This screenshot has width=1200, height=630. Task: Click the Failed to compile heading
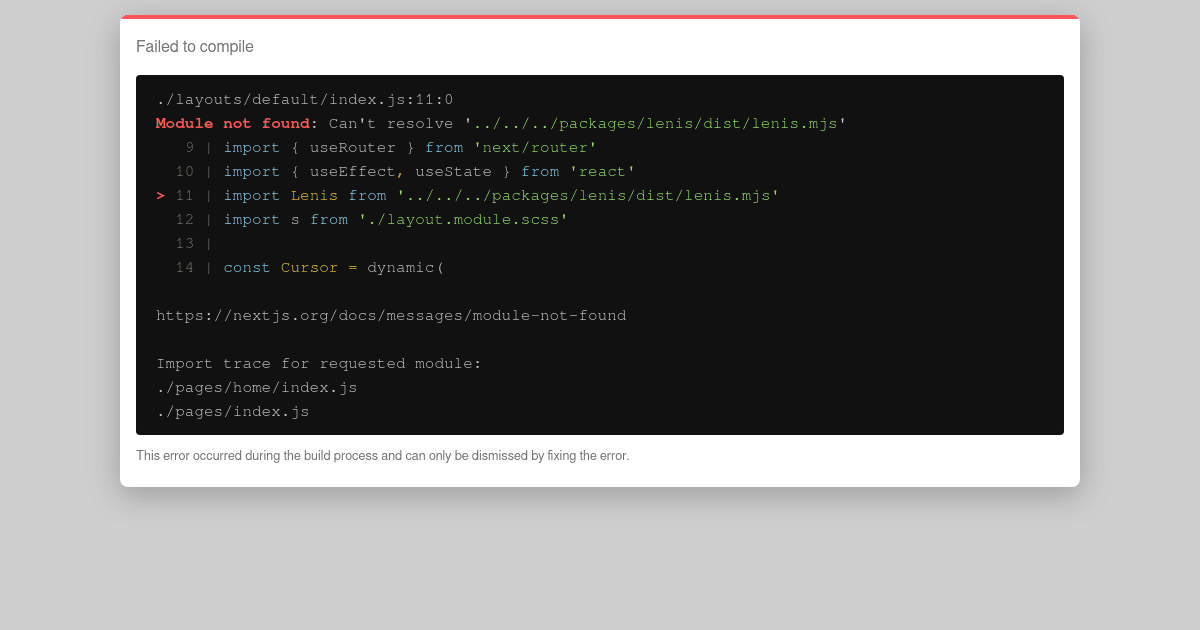[194, 46]
